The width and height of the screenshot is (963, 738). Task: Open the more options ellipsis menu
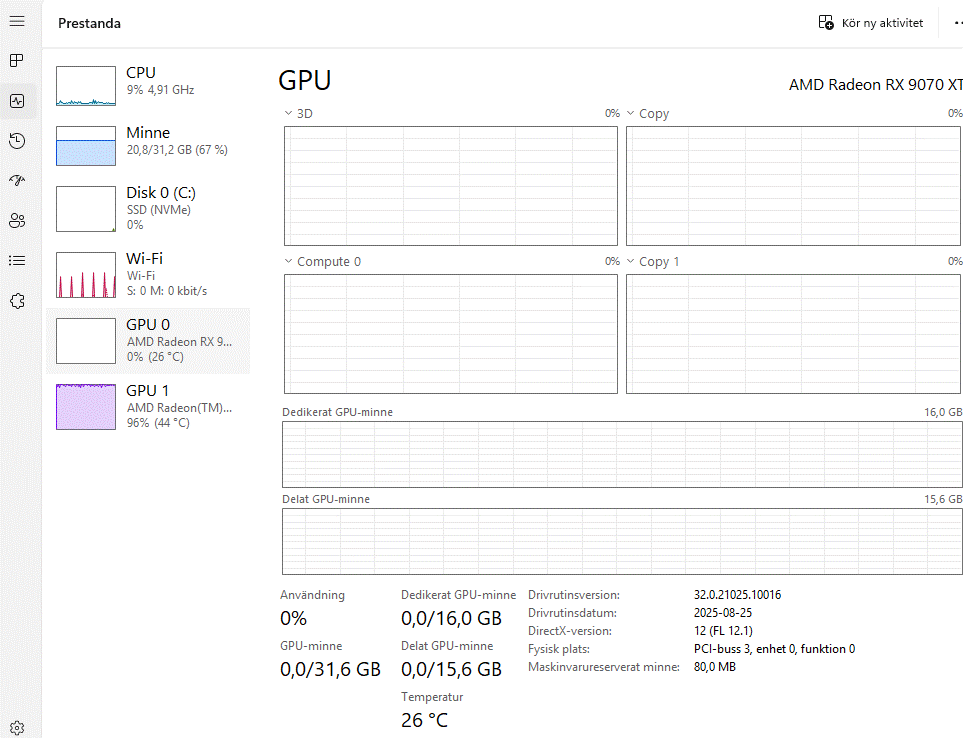point(958,23)
